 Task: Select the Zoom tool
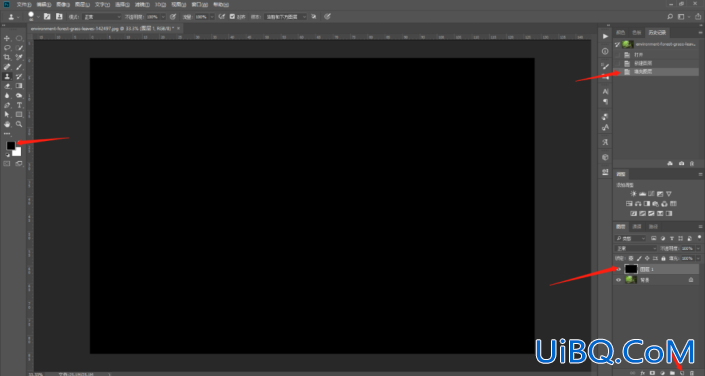(x=19, y=124)
